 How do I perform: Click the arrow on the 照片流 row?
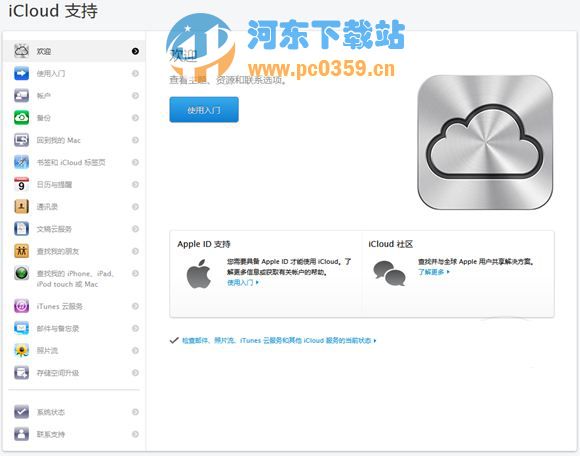pyautogui.click(x=135, y=350)
